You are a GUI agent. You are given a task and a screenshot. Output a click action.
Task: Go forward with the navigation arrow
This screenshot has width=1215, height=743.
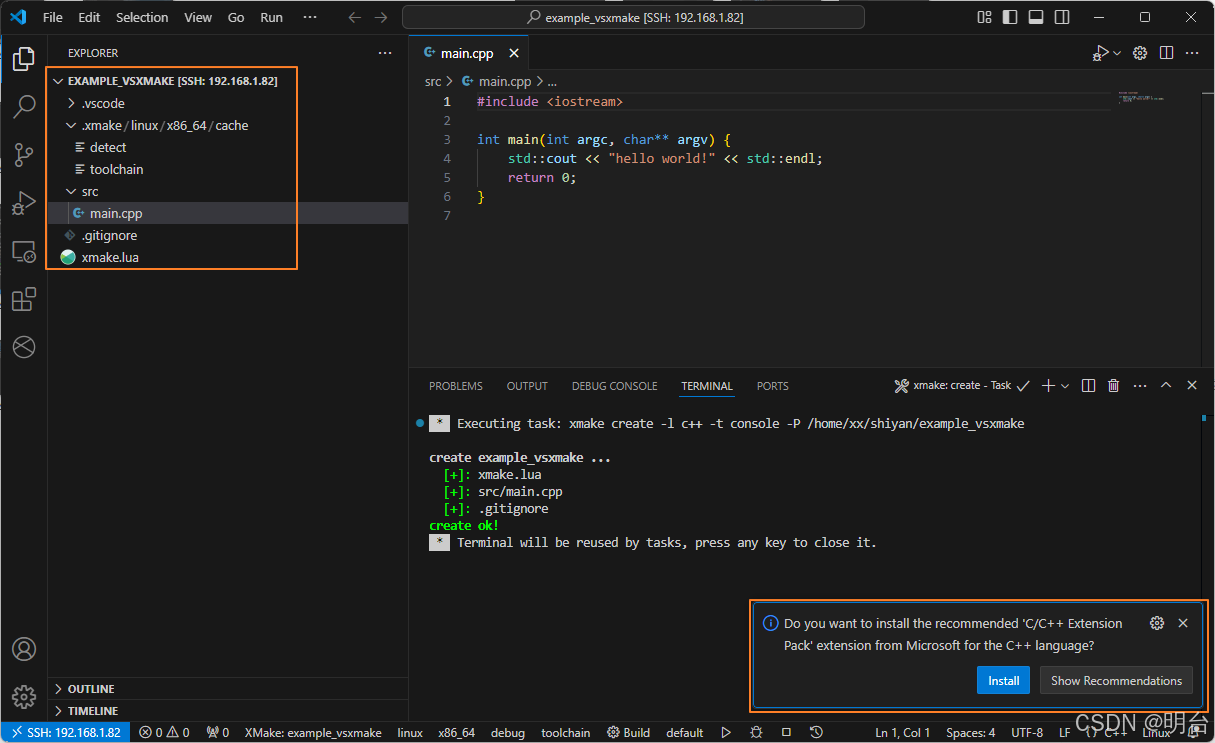point(381,17)
